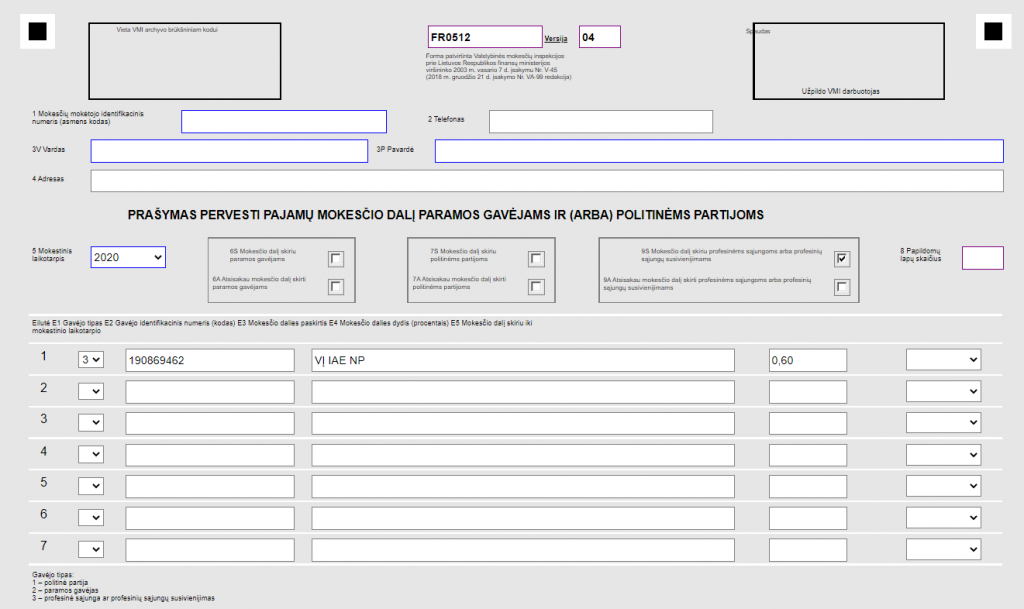The width and height of the screenshot is (1024, 609).
Task: Open row 2 Gavėjo tipas dropdown
Action: tap(91, 391)
